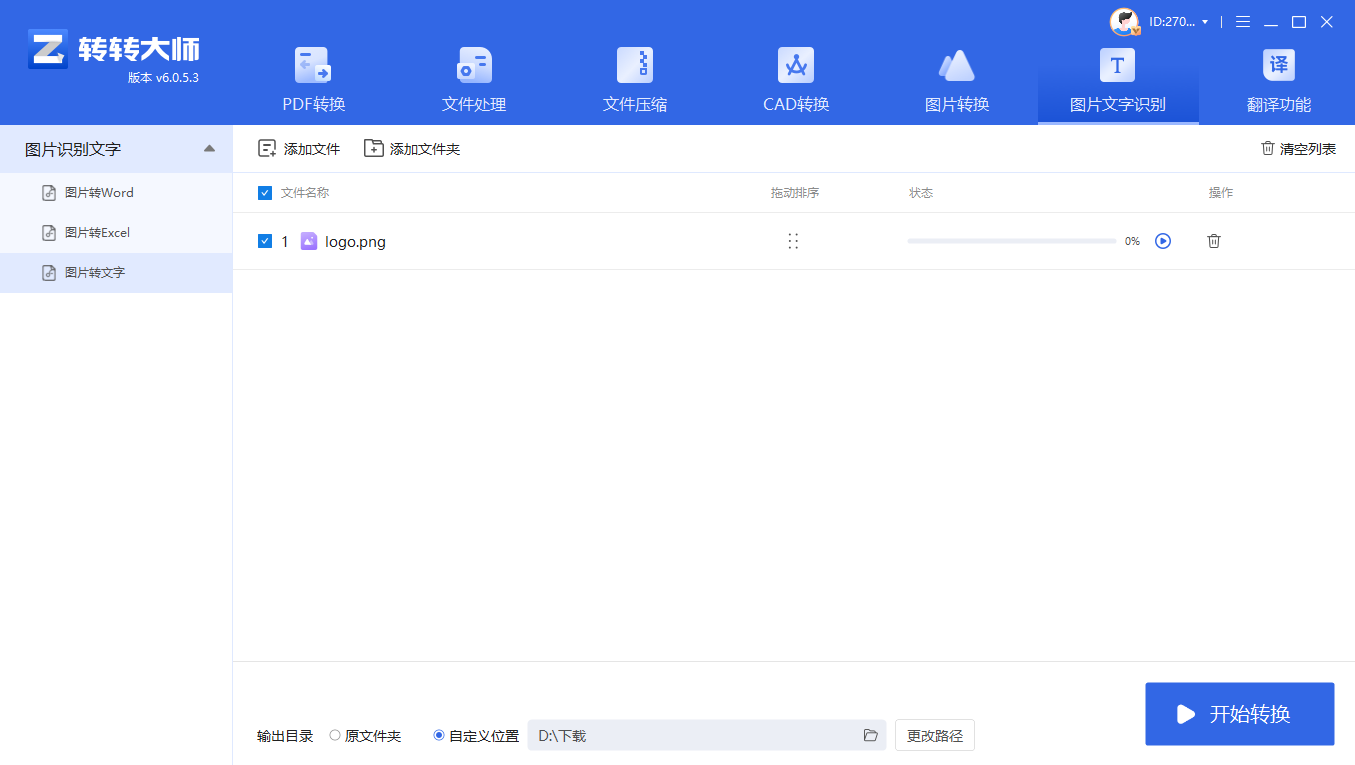
Task: Click the 状态 column header
Action: click(x=921, y=193)
